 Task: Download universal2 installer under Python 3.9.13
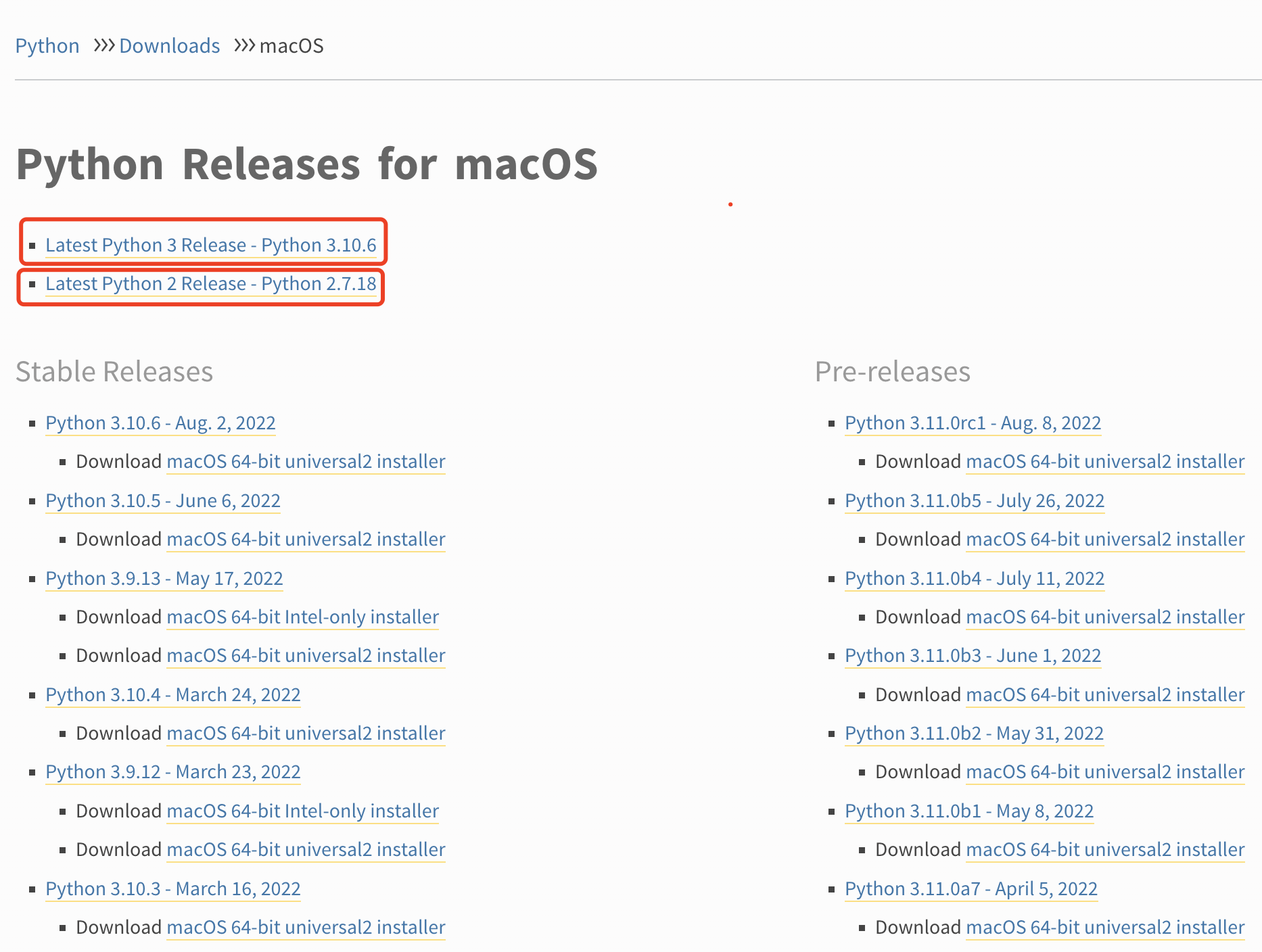tap(306, 656)
